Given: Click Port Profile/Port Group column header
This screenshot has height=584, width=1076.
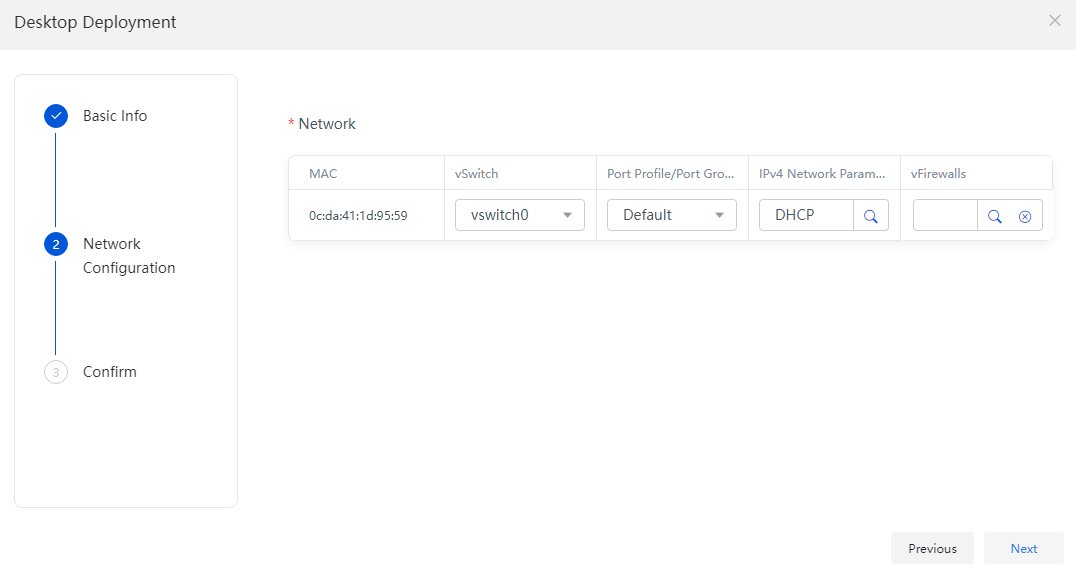Looking at the screenshot, I should pos(670,174).
